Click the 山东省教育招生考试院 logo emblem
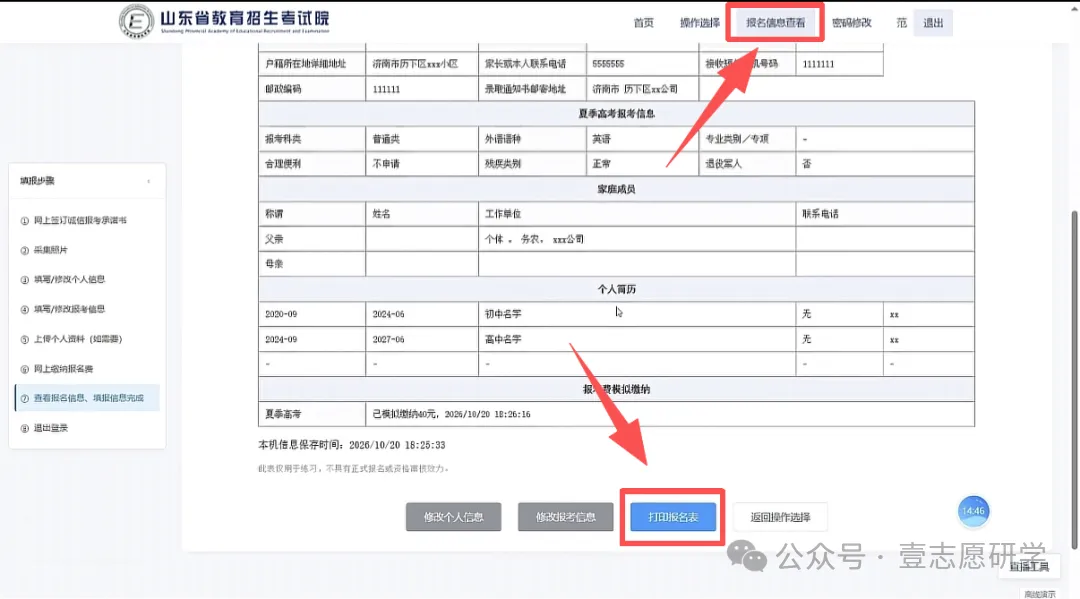 (x=136, y=21)
